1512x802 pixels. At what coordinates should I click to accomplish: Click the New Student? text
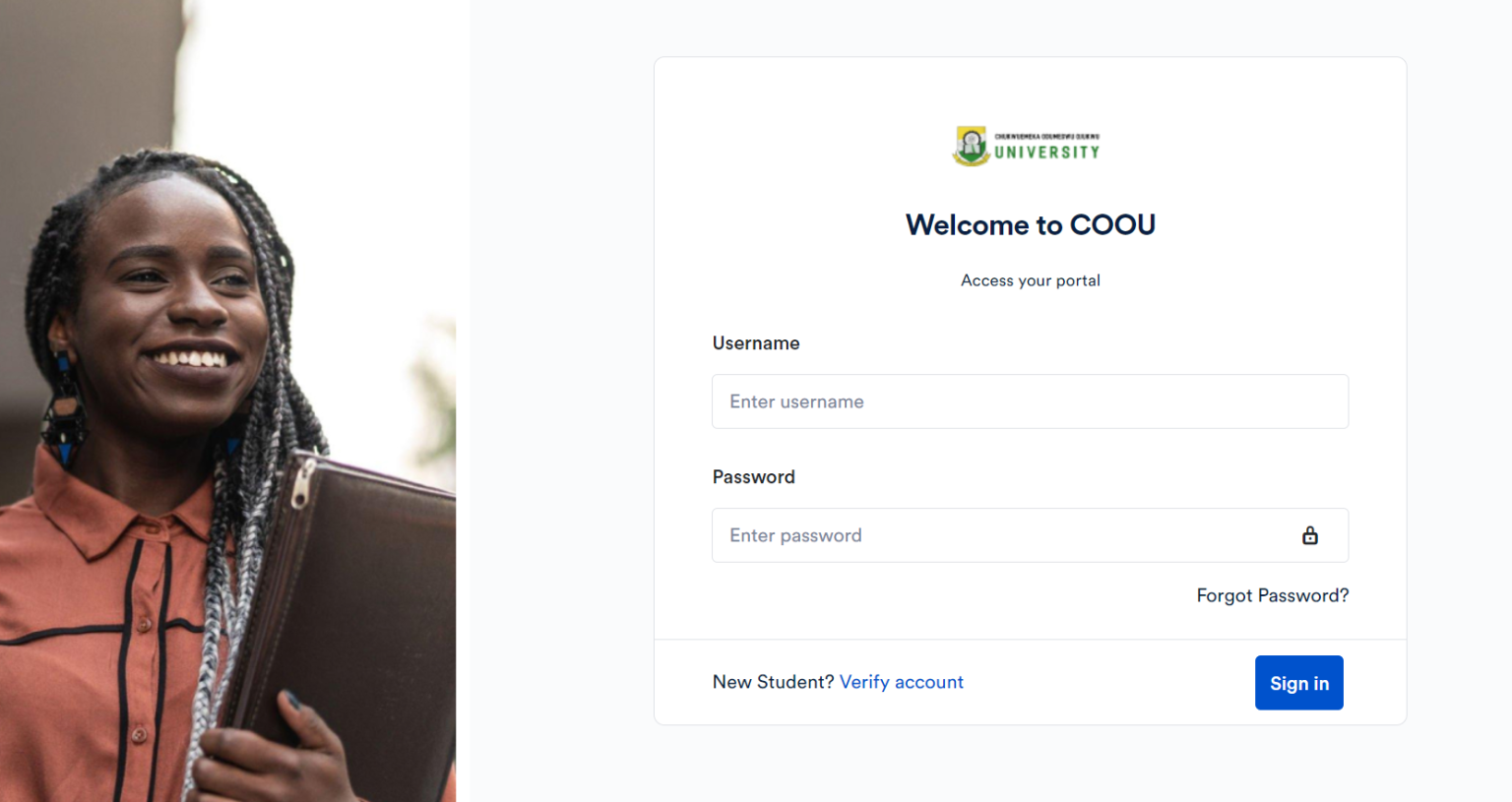[x=773, y=682]
